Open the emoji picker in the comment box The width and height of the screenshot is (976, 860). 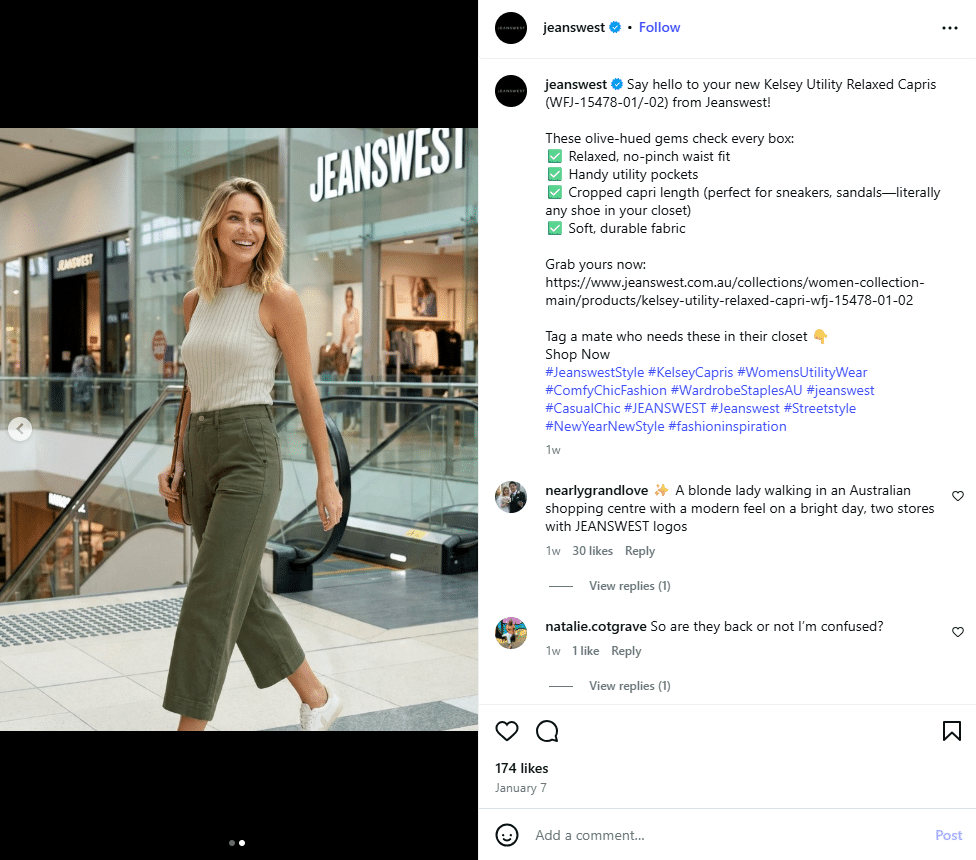507,835
